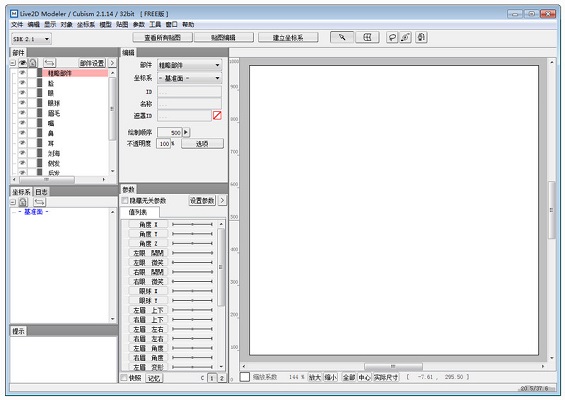Click the lock icon in top toolbar

tap(421, 37)
